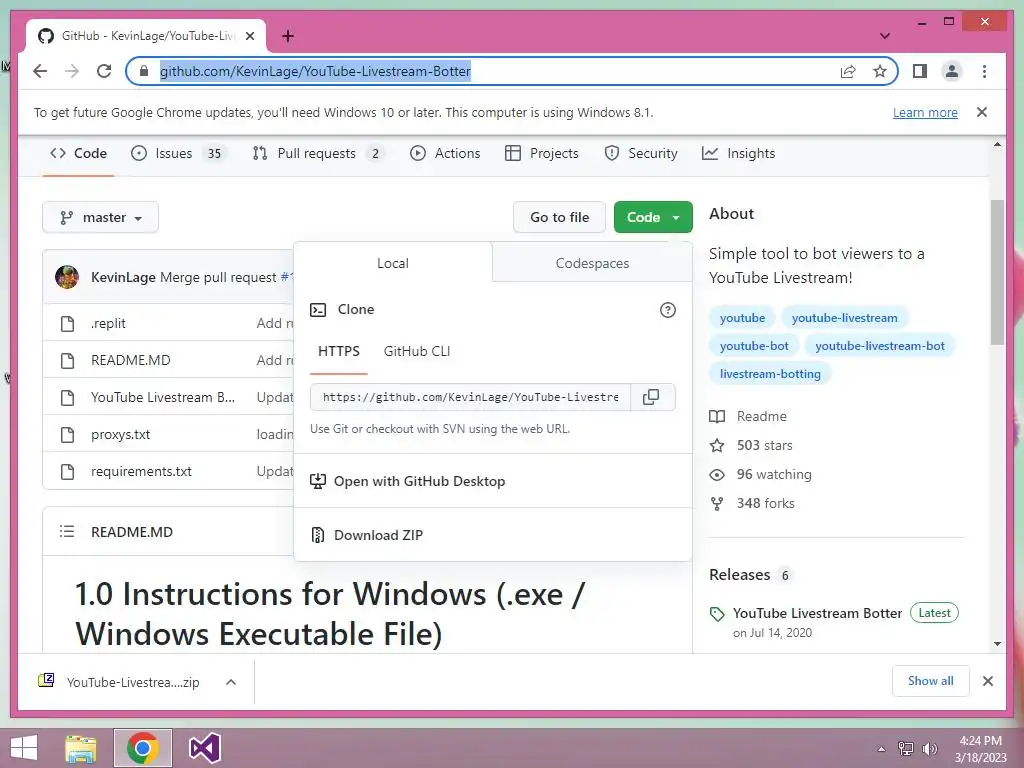Open the requirements.txt file
This screenshot has width=1024, height=768.
click(141, 472)
